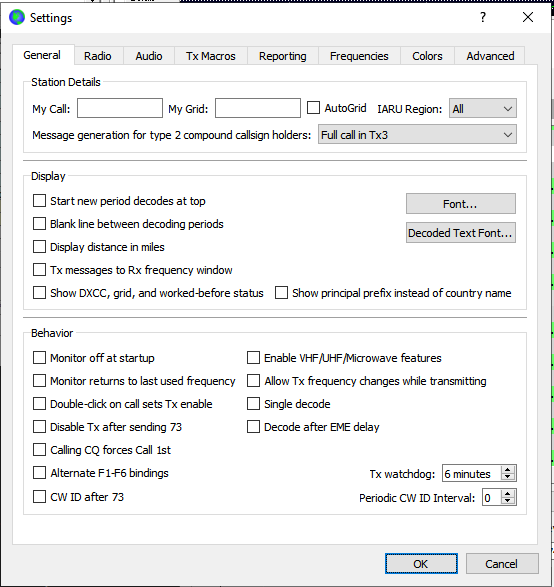Enable Double-click on call sets Tx enable
This screenshot has width=554, height=587.
click(39, 404)
